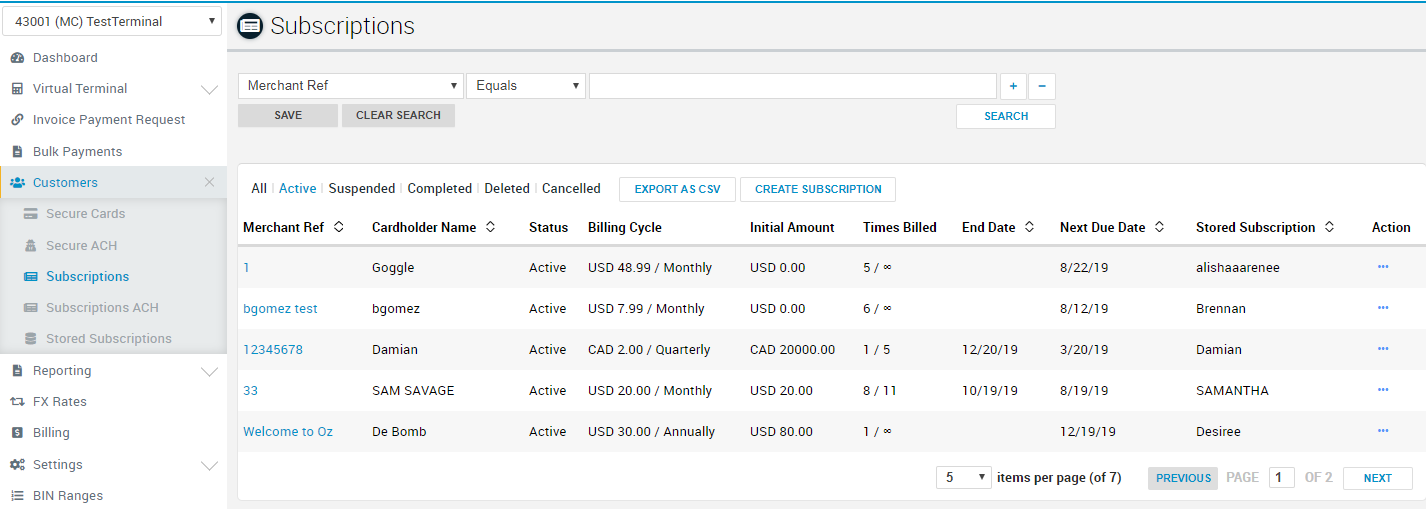Click the search value text field
Viewport: 1426px width, 509px height.
point(792,86)
